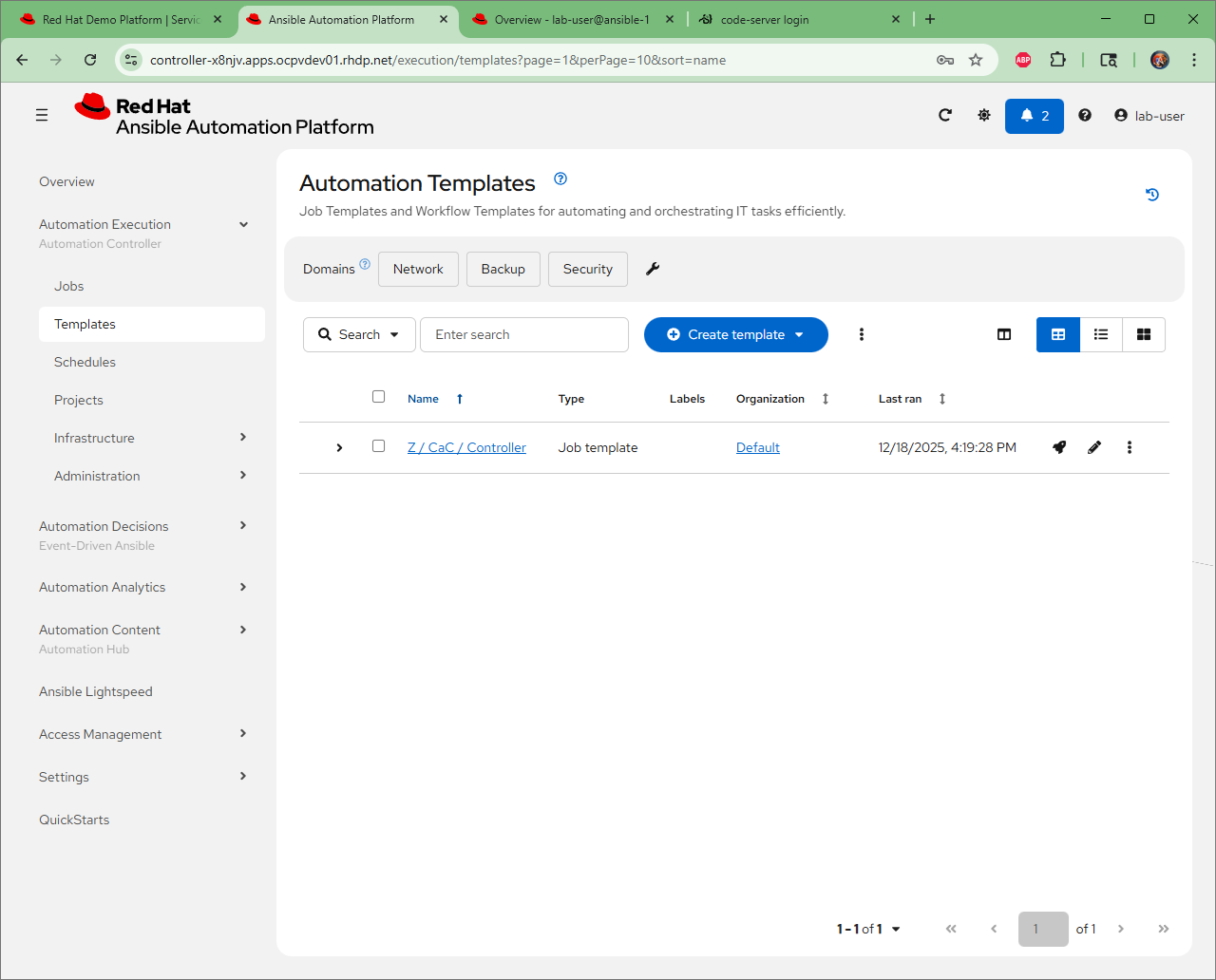Screen dimensions: 1216x980
Task: Open the lab-user account menu
Action: [1149, 116]
